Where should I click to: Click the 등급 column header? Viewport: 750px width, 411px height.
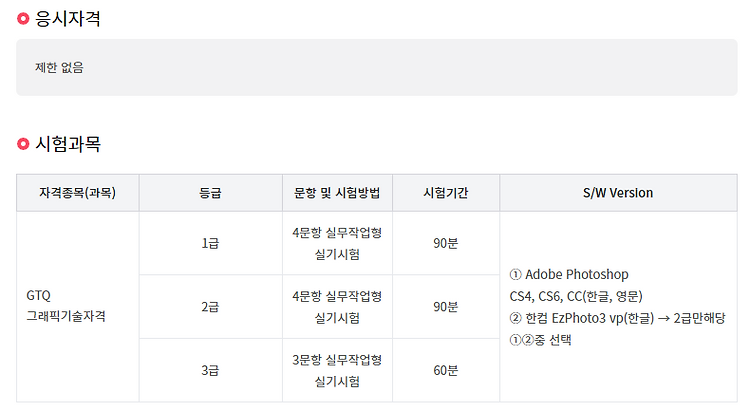[x=210, y=193]
